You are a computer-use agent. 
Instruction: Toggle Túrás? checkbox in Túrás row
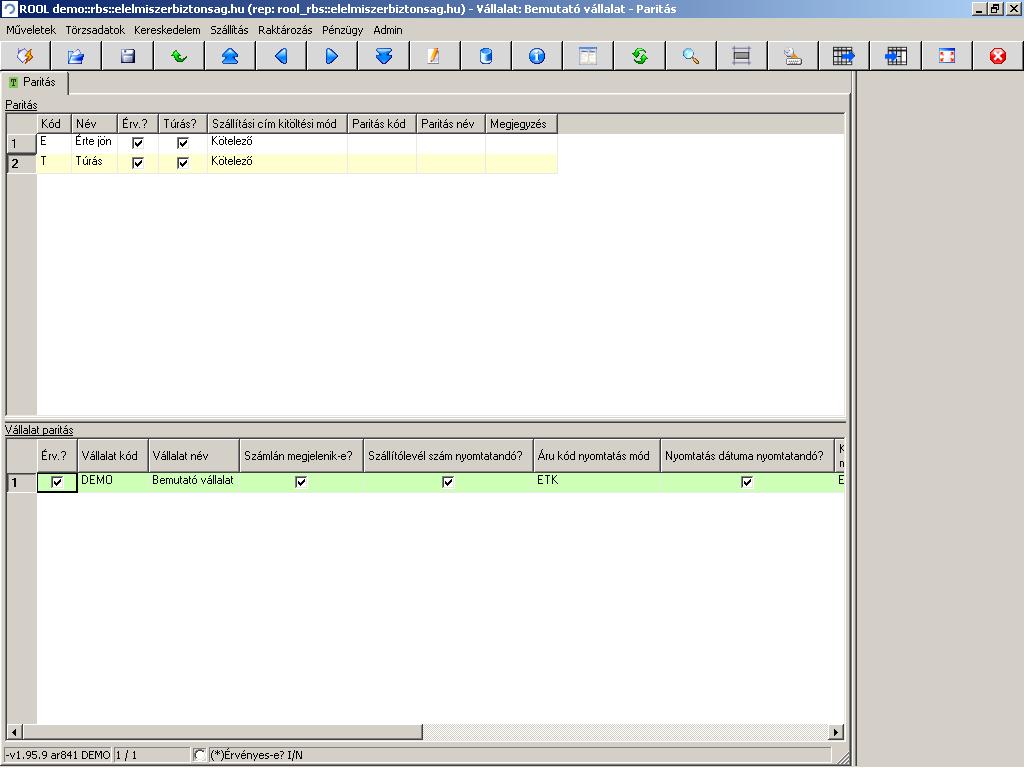point(183,163)
